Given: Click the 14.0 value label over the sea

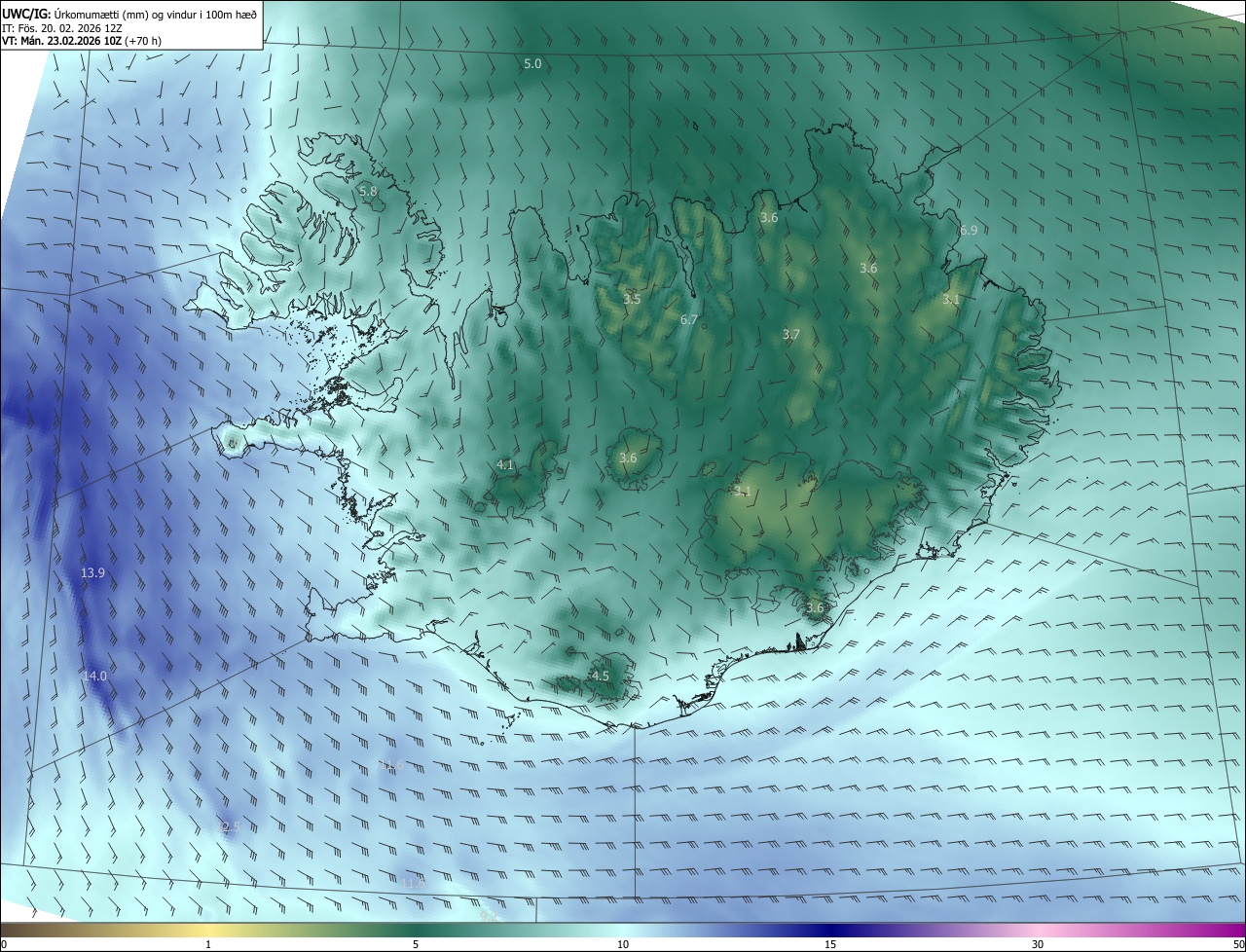Looking at the screenshot, I should (x=94, y=676).
